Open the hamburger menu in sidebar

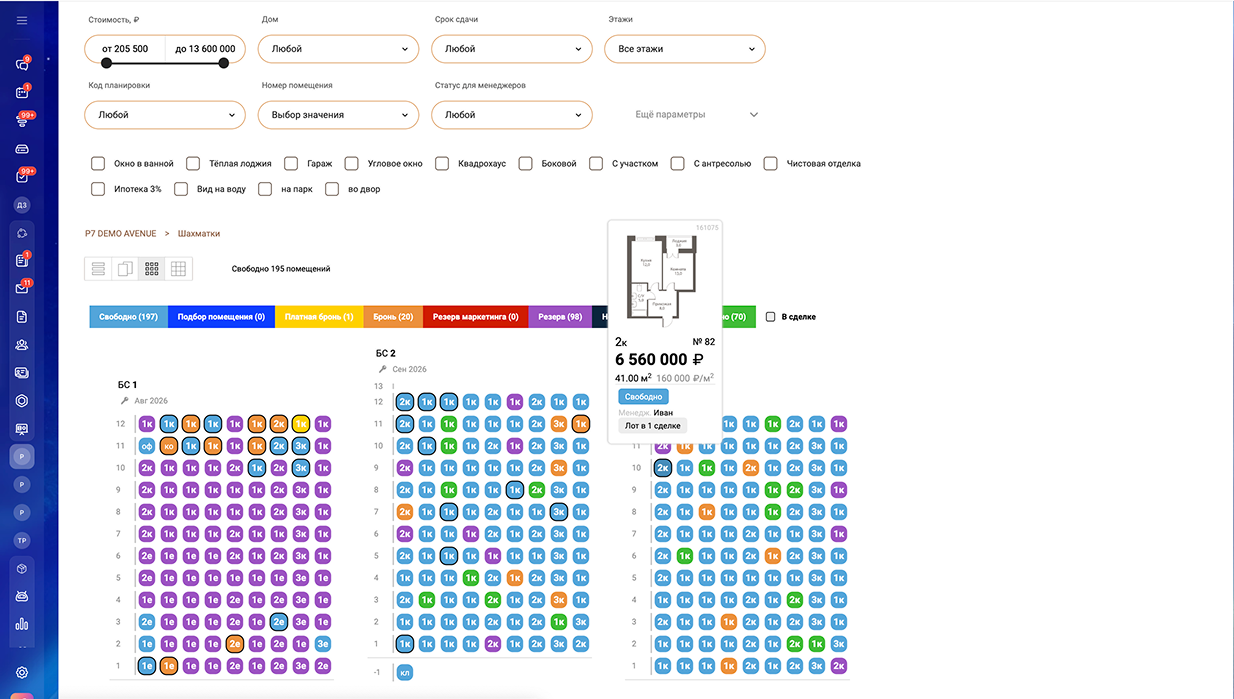pyautogui.click(x=22, y=20)
